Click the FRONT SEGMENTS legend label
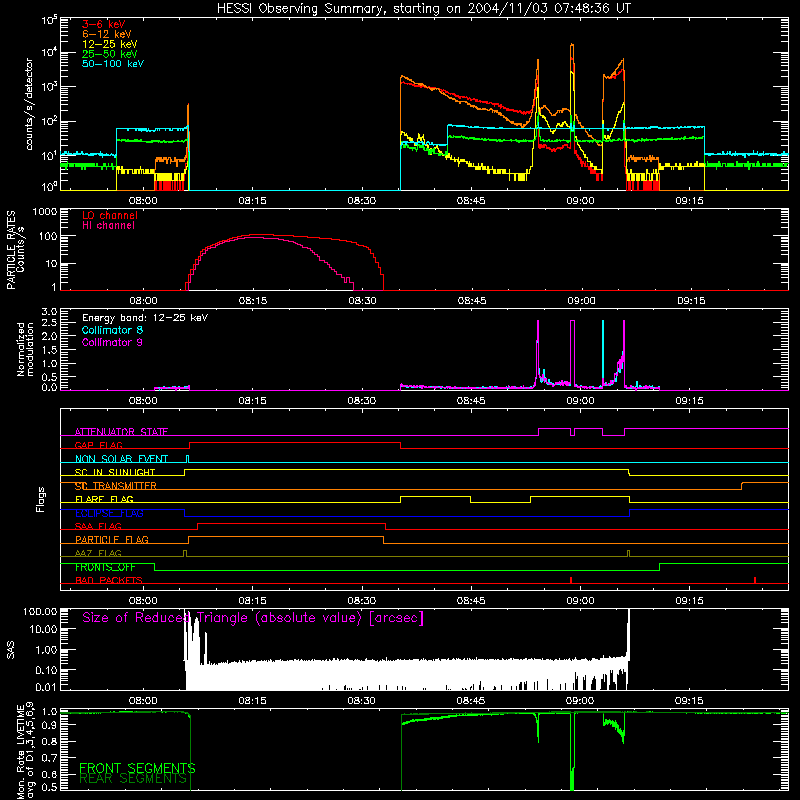Screen dimensions: 800x800 point(137,768)
